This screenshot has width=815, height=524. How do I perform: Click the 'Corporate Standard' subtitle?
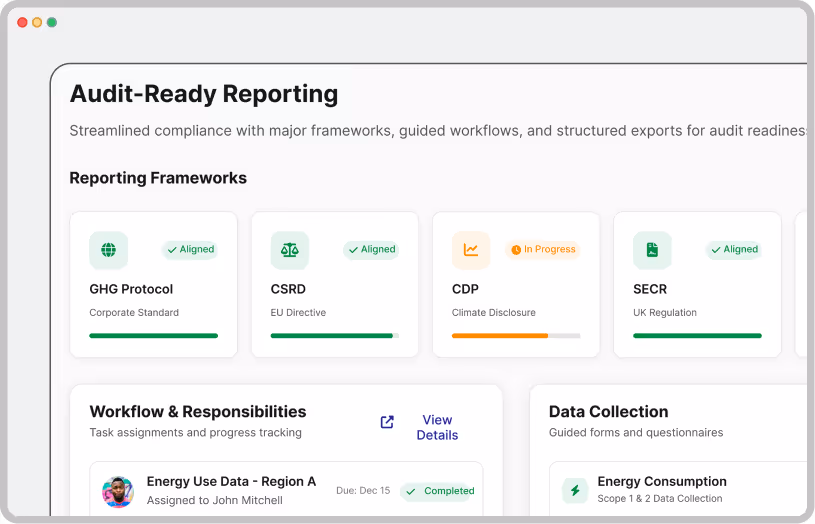134,312
